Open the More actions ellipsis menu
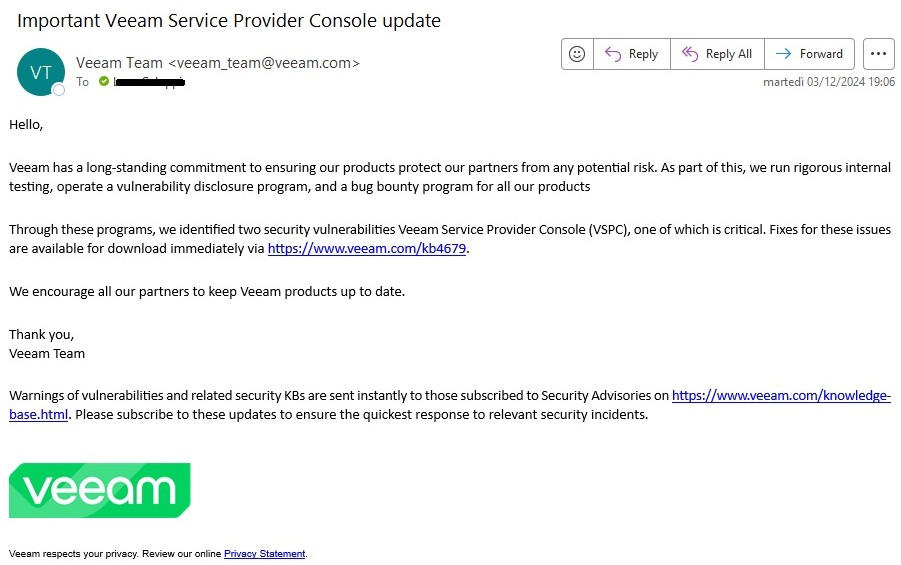Viewport: 901px width, 565px height. pos(878,54)
